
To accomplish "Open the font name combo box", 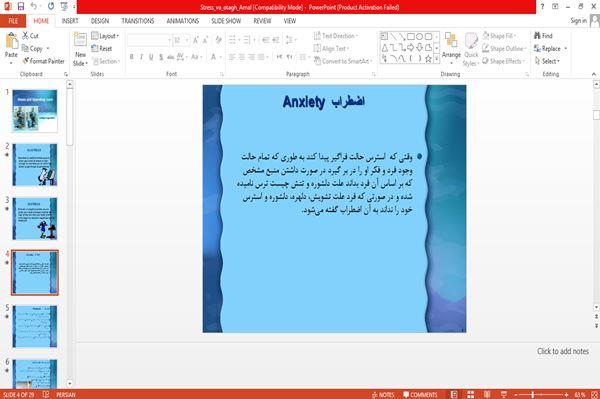I will point(150,40).
